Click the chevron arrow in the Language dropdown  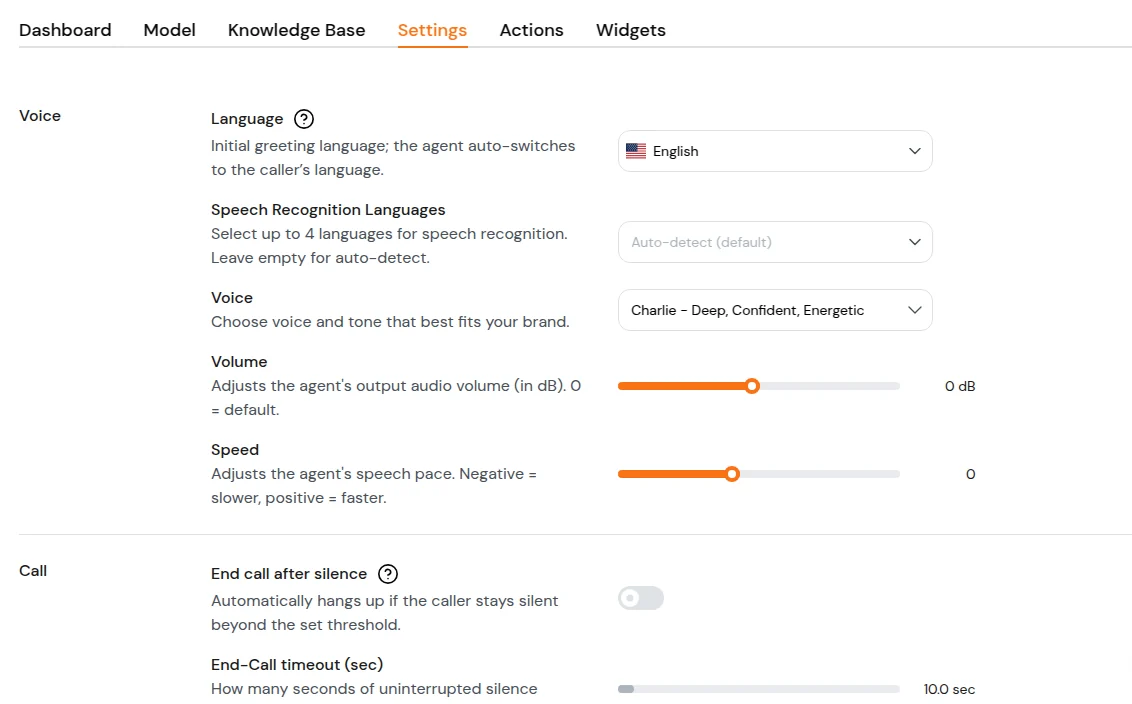click(915, 151)
